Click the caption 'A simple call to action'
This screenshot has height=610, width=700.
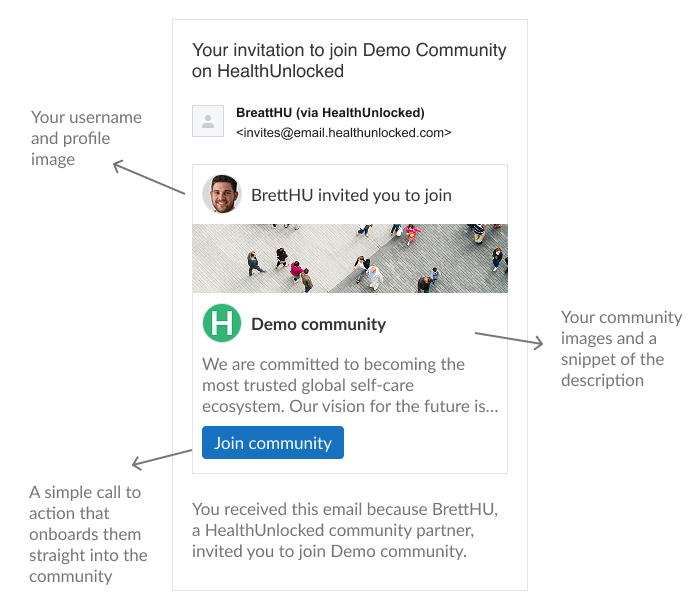[88, 534]
